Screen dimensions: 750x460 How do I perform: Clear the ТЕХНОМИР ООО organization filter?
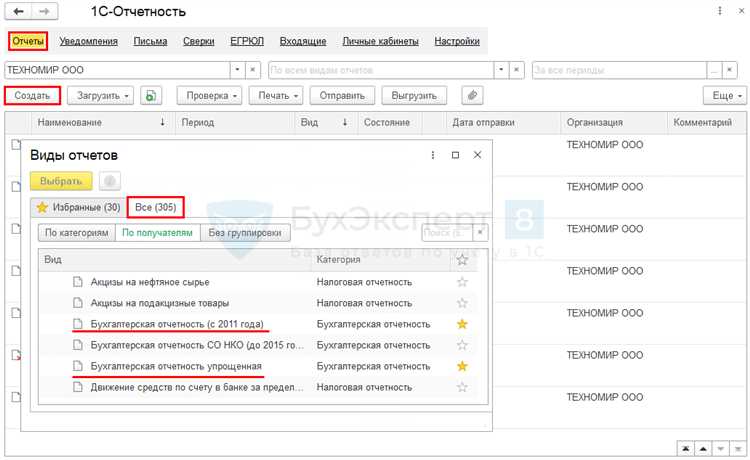point(253,70)
